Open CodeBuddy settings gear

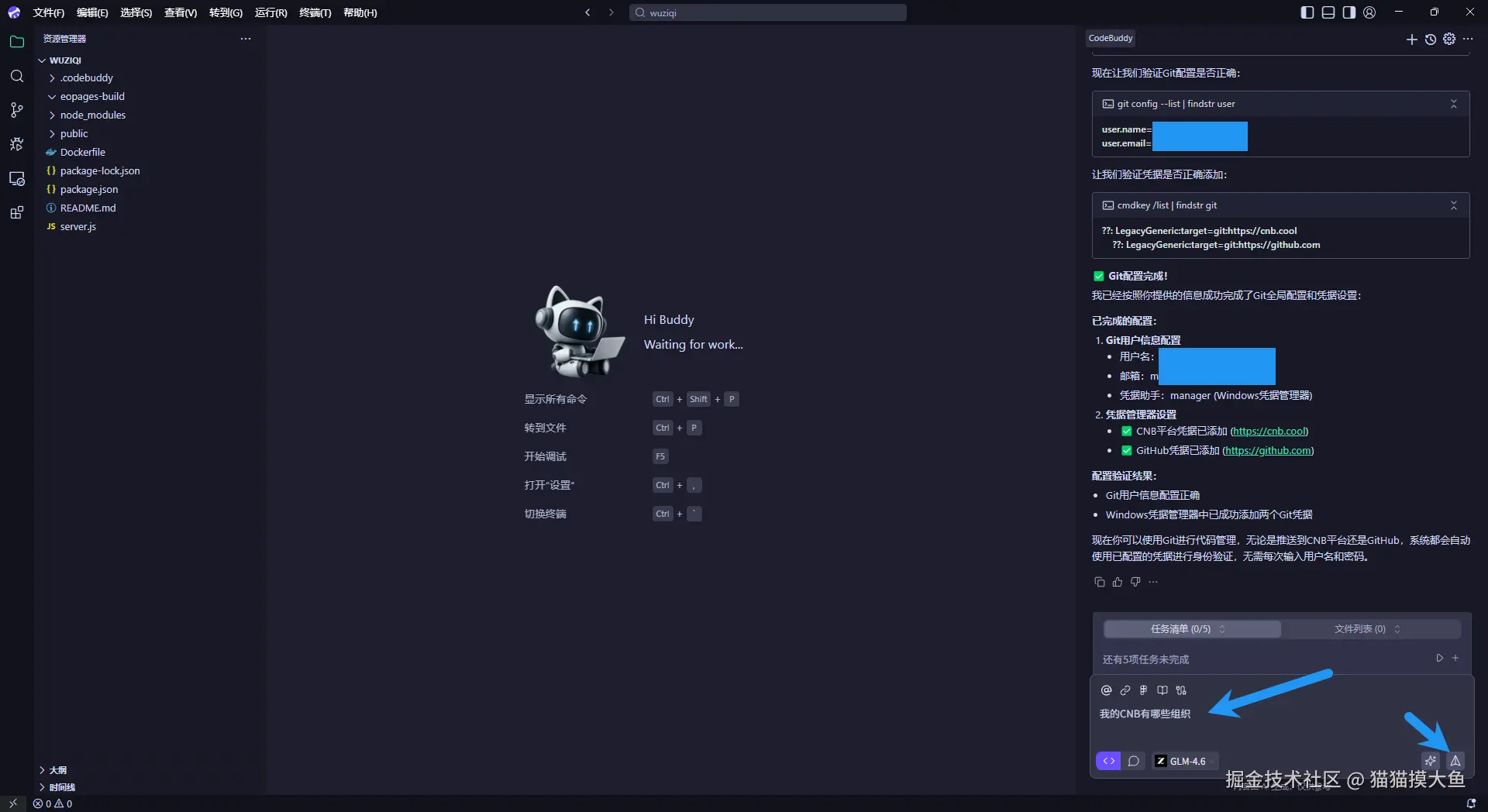[x=1449, y=39]
